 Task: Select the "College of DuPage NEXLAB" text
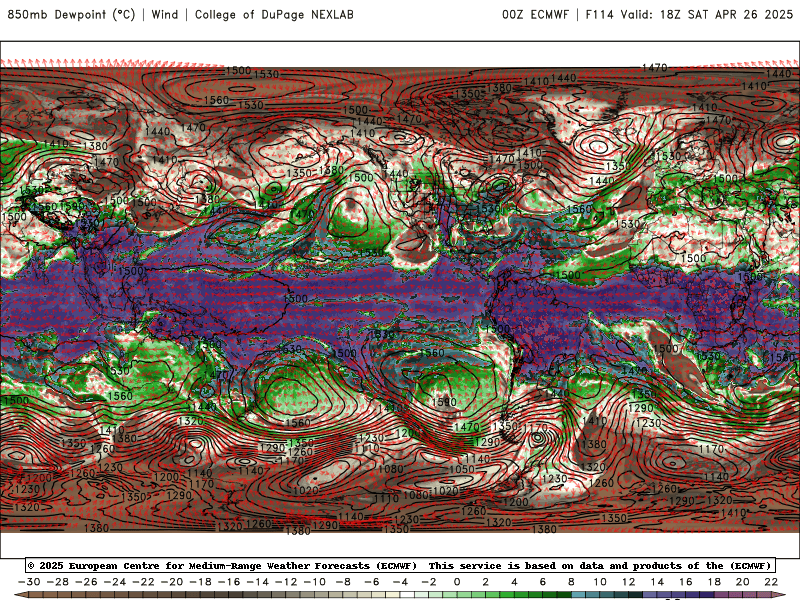click(x=274, y=14)
